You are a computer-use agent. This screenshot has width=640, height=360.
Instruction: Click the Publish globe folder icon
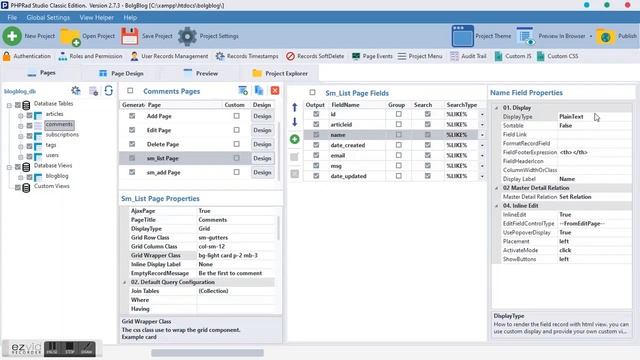click(605, 37)
